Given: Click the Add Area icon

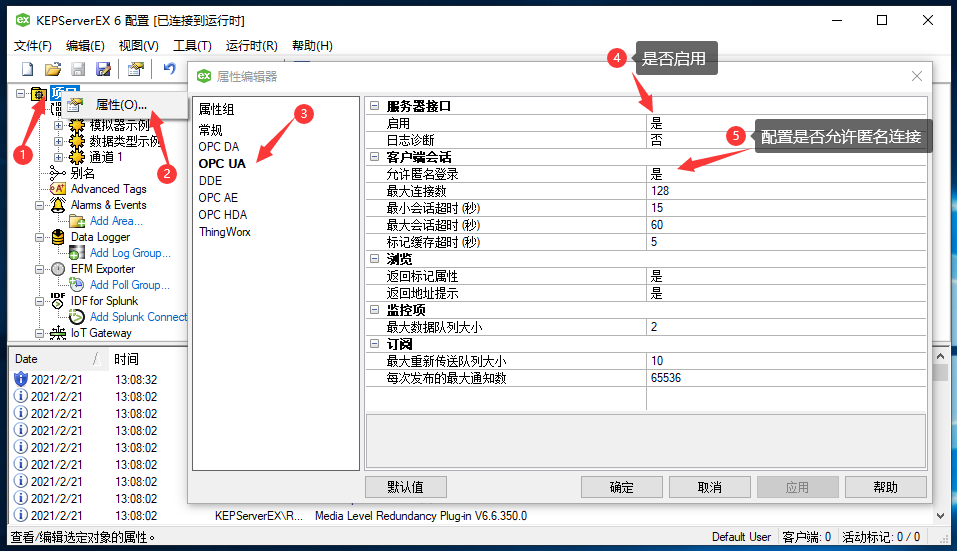Looking at the screenshot, I should [x=77, y=221].
